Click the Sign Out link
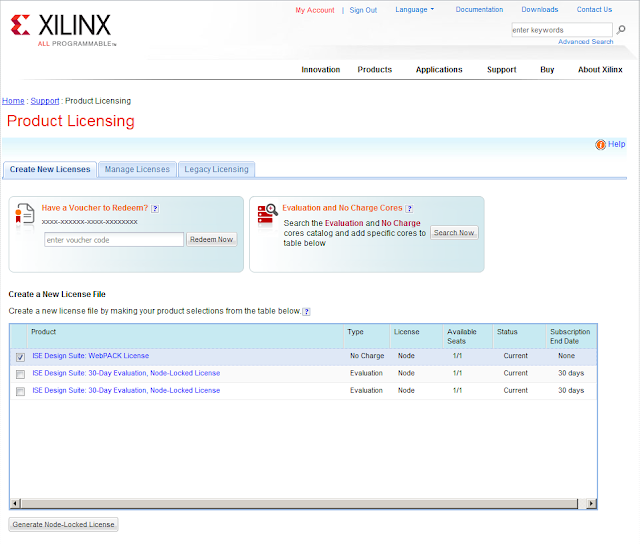The width and height of the screenshot is (640, 545). [363, 10]
